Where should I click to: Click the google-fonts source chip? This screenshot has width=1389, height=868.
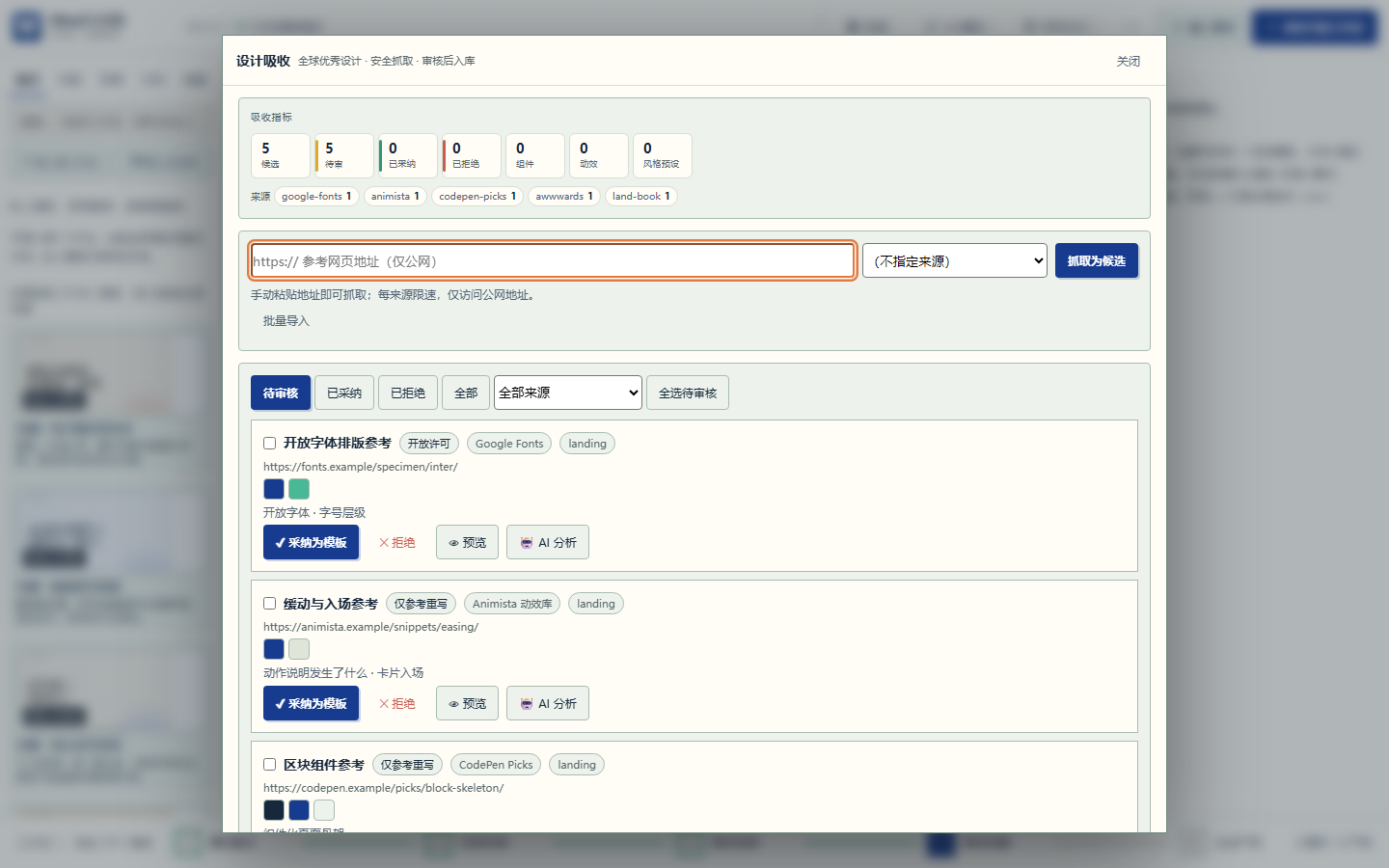point(316,196)
